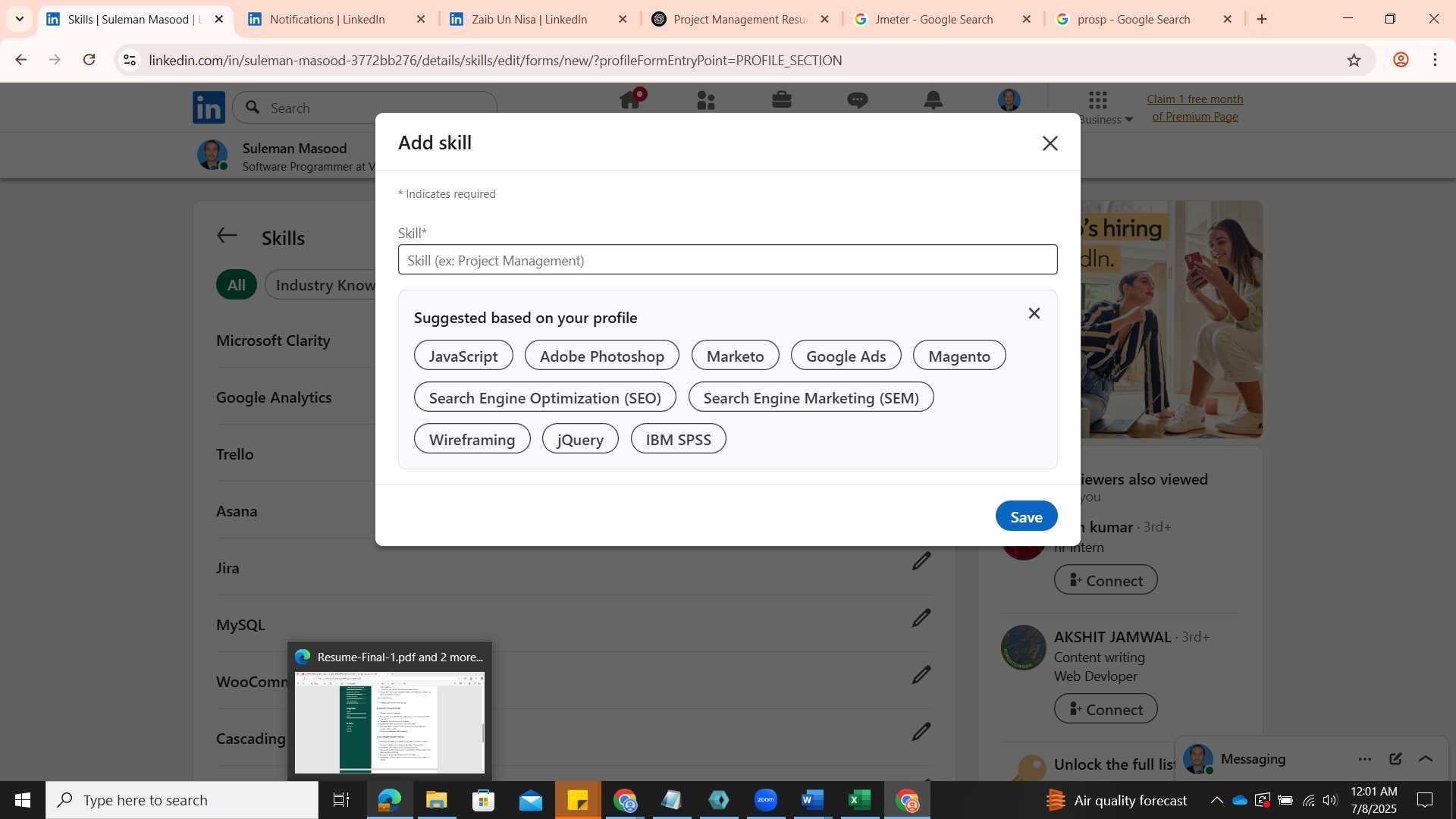This screenshot has height=819, width=1456.
Task: Open a new browser tab
Action: coord(1262,19)
